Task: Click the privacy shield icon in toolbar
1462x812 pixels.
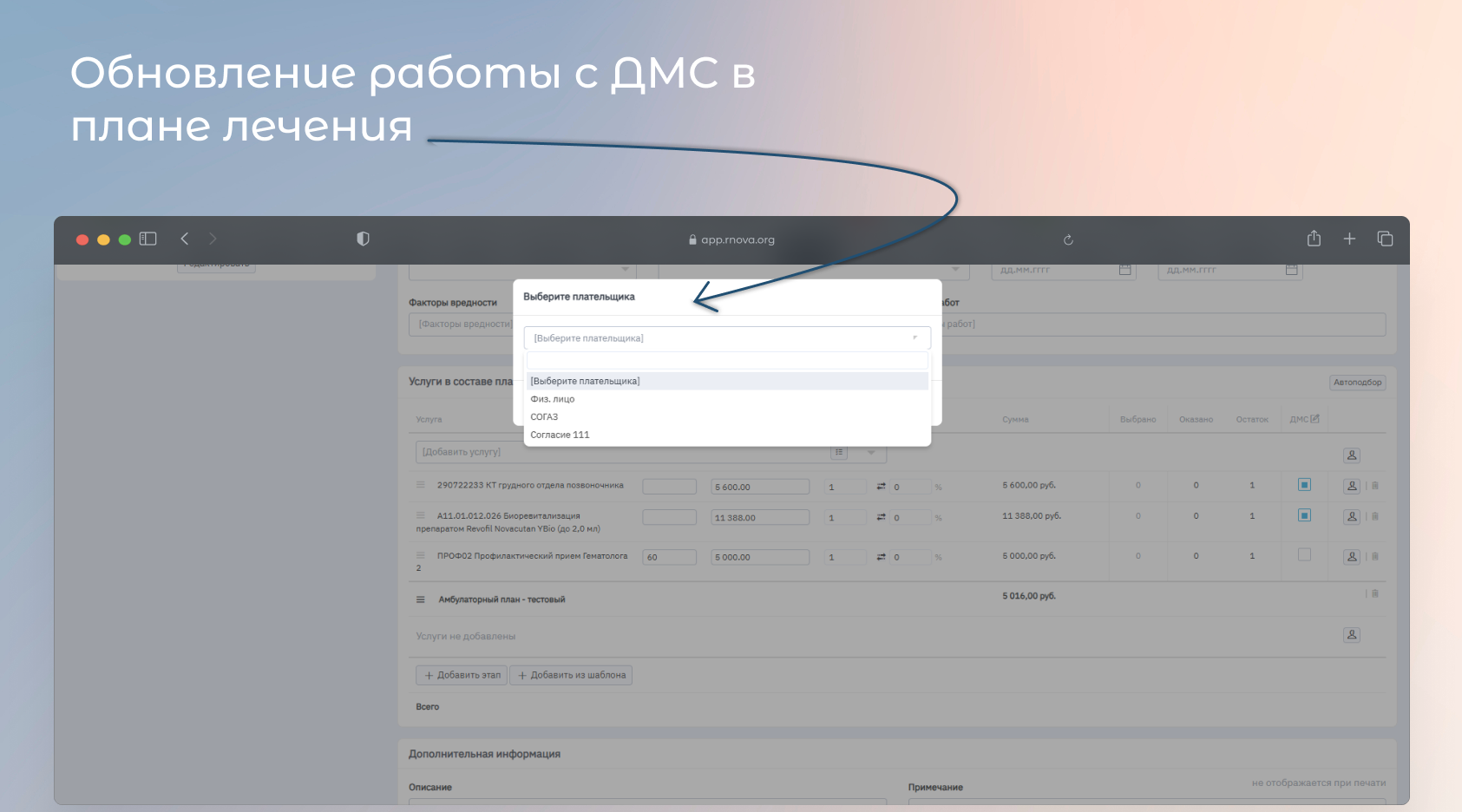Action: pyautogui.click(x=363, y=239)
